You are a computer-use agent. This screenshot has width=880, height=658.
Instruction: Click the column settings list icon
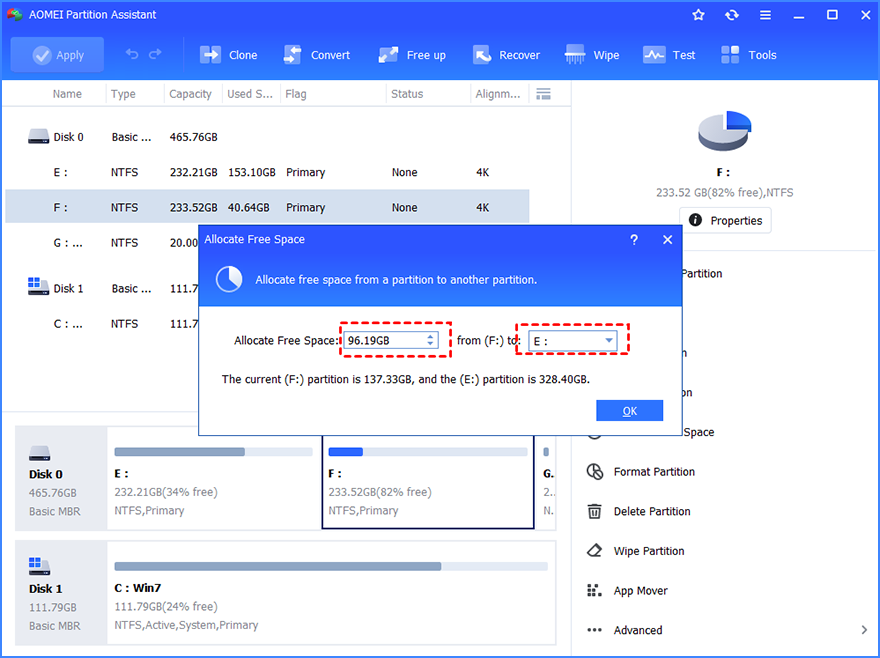(543, 94)
